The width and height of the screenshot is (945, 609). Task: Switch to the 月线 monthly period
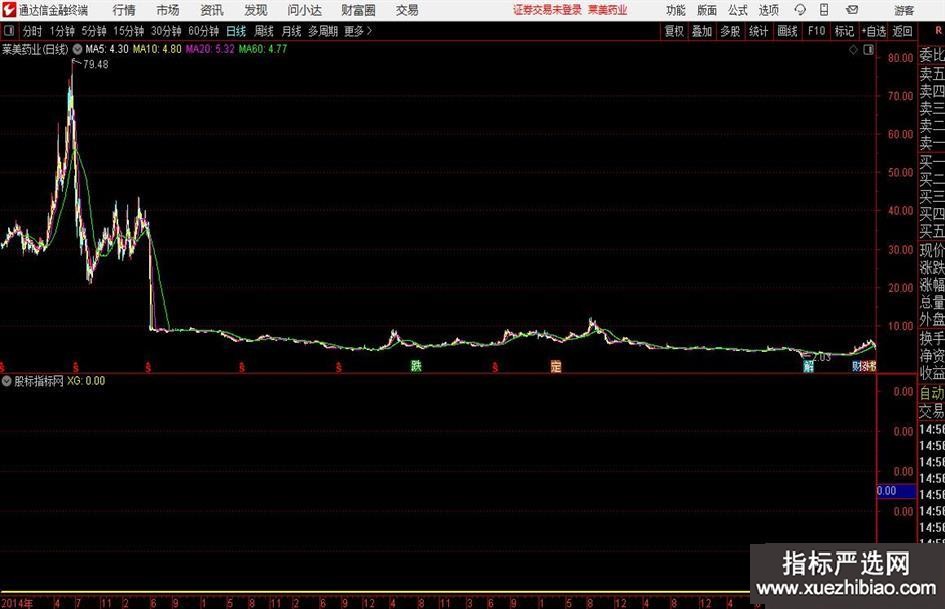[x=291, y=31]
